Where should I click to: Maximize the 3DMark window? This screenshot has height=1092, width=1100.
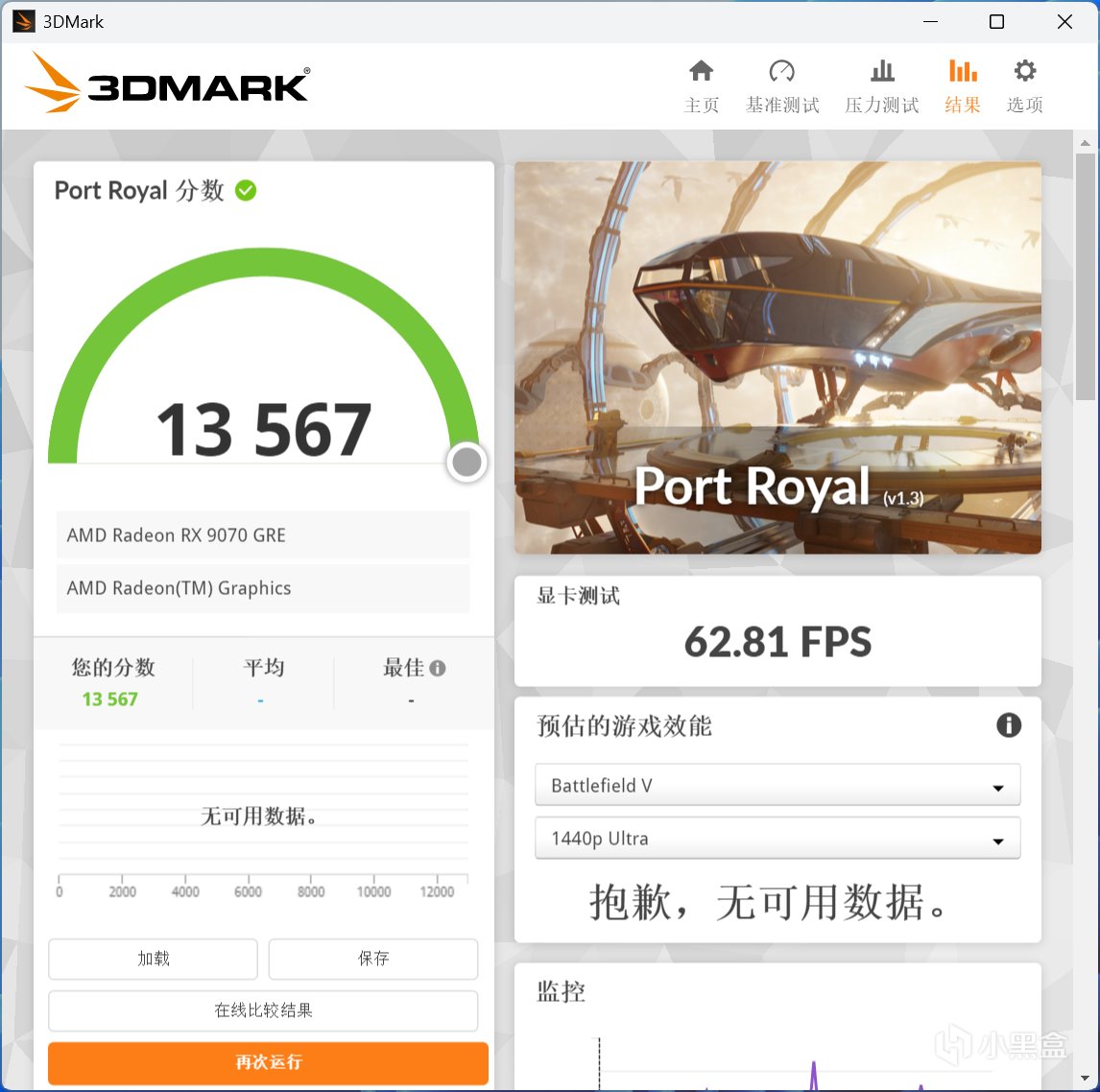[996, 22]
